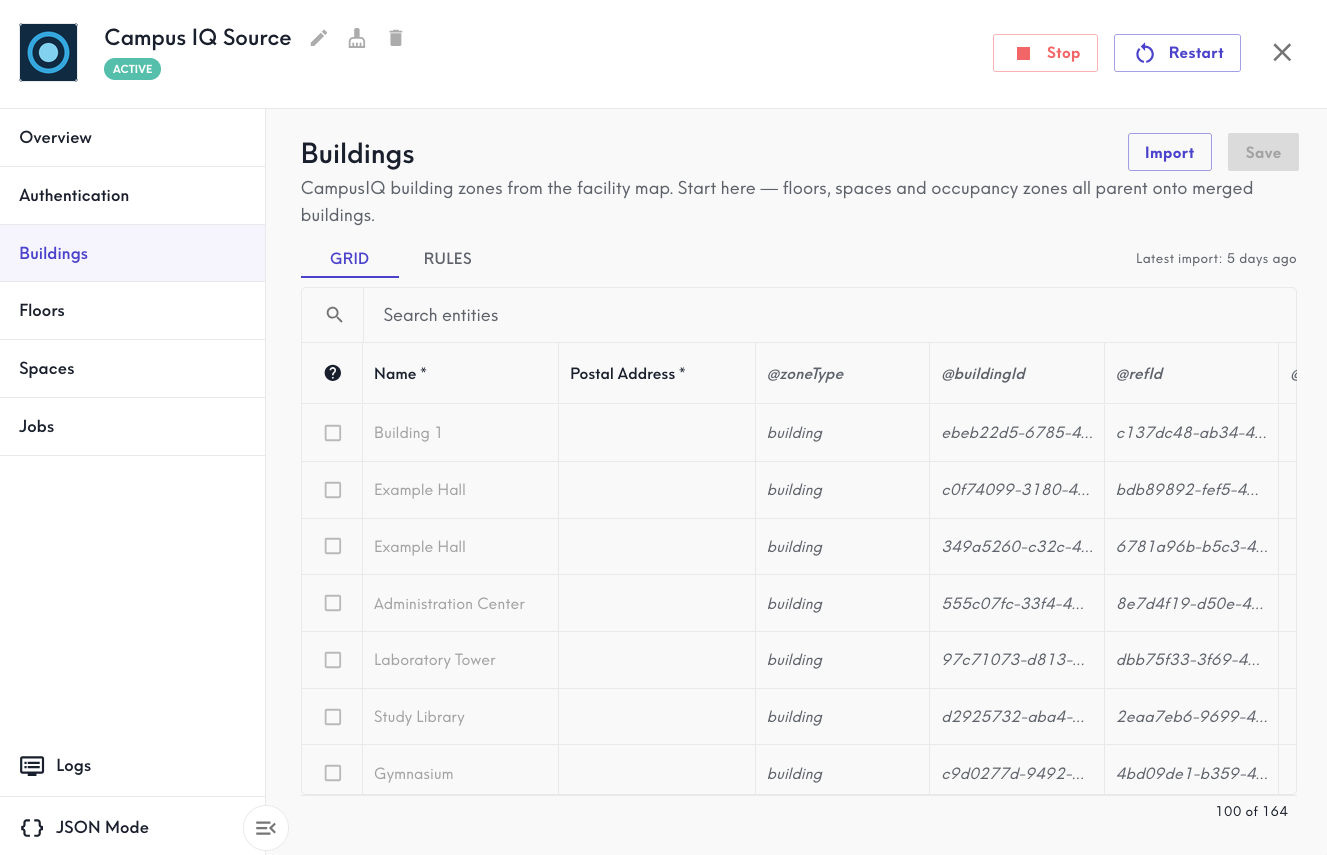Collapse the sidebar with the menu icon

point(266,828)
